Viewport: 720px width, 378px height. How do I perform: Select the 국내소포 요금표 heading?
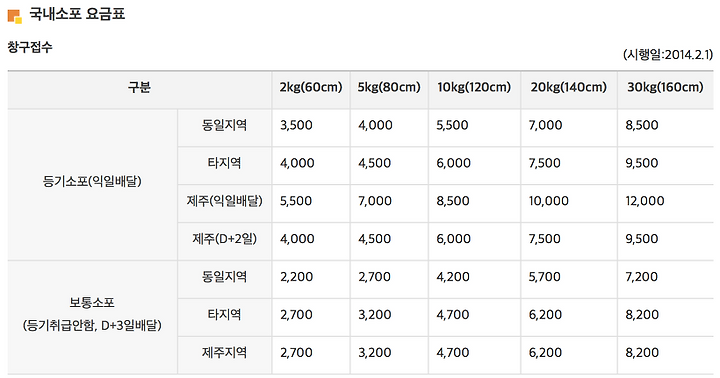[77, 14]
